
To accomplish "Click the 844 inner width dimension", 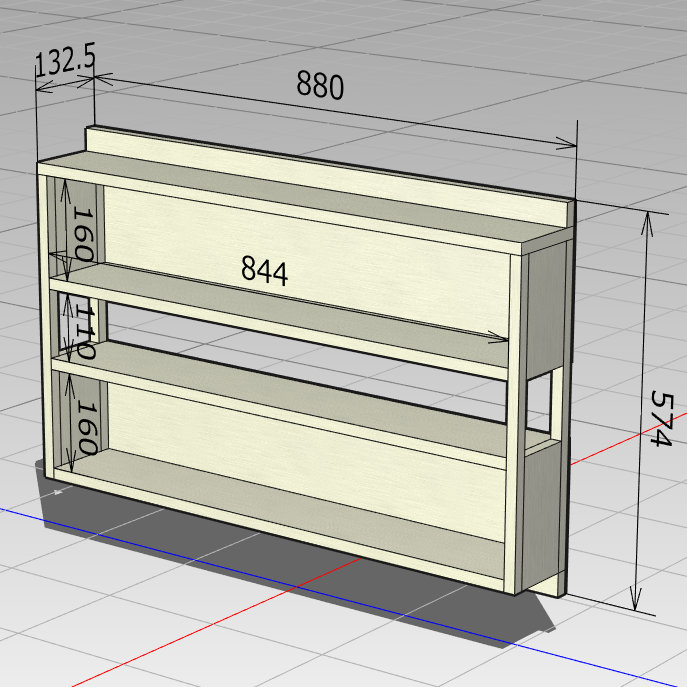I will [264, 270].
